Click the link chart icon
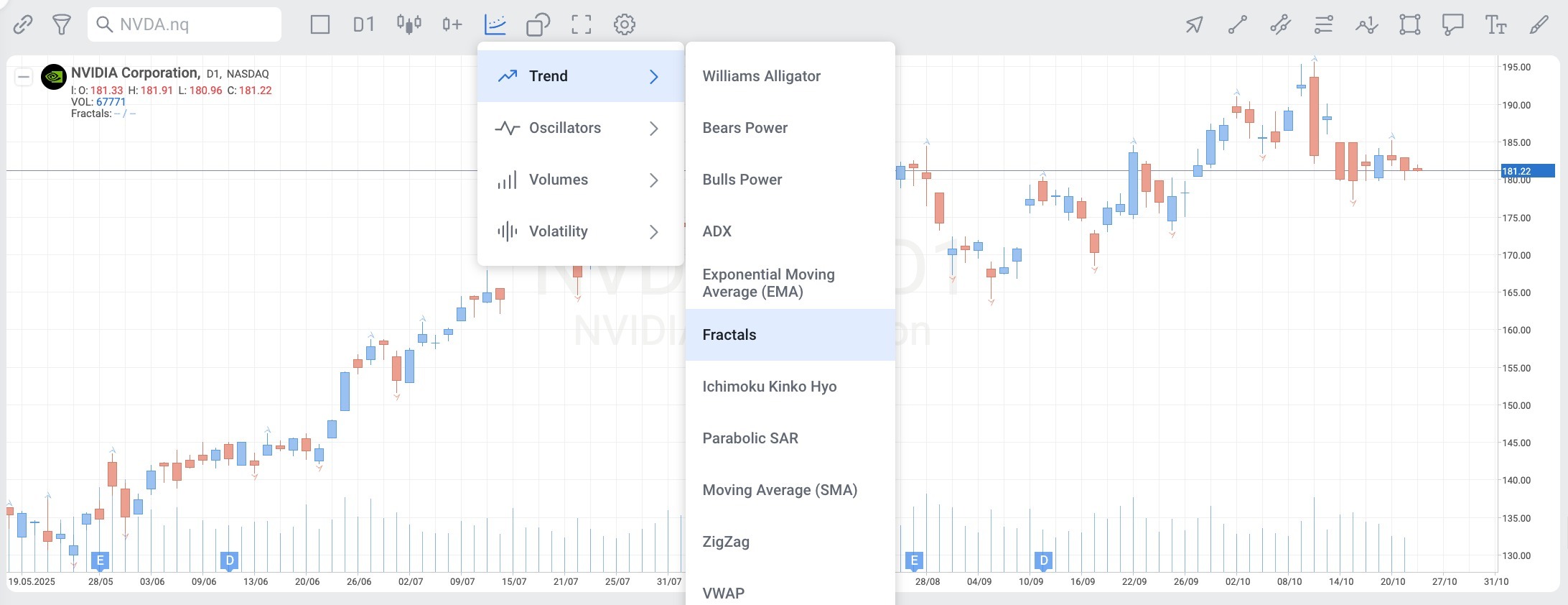Screen dimensions: 1568x605 23,24
